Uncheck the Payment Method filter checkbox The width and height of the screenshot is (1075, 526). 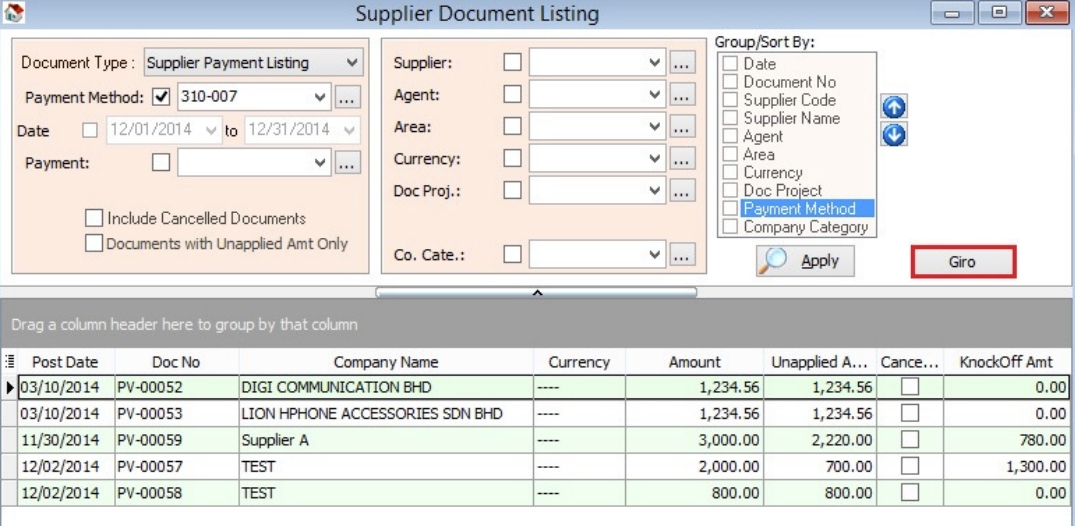pos(162,98)
